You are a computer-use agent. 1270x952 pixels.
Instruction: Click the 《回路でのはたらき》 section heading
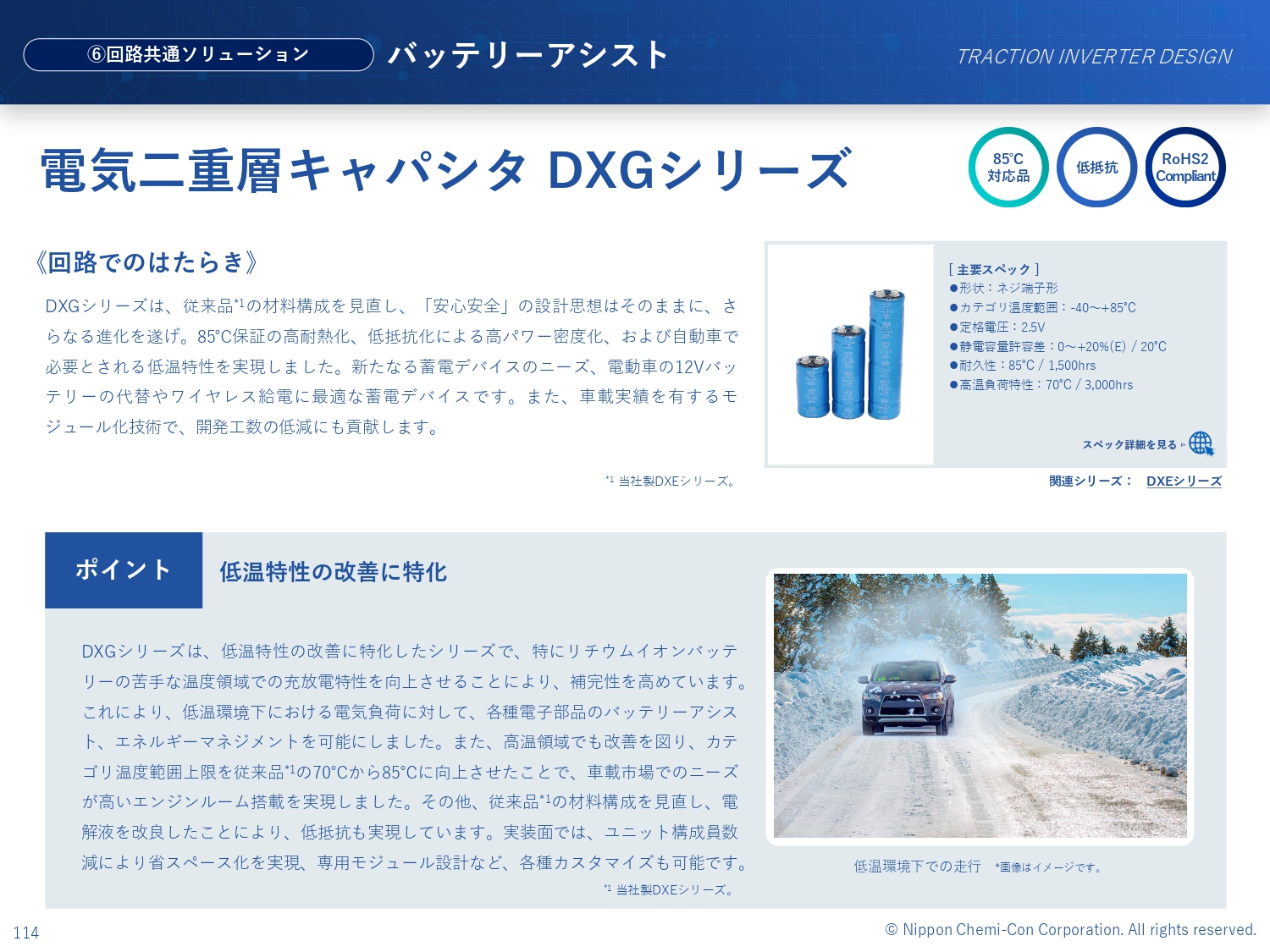pyautogui.click(x=145, y=262)
